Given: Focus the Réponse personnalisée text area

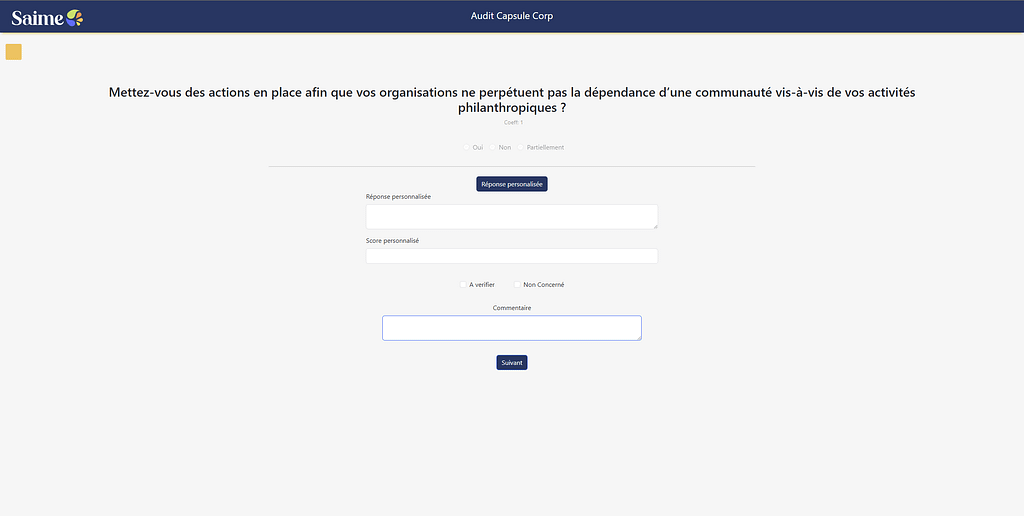Looking at the screenshot, I should (x=511, y=216).
